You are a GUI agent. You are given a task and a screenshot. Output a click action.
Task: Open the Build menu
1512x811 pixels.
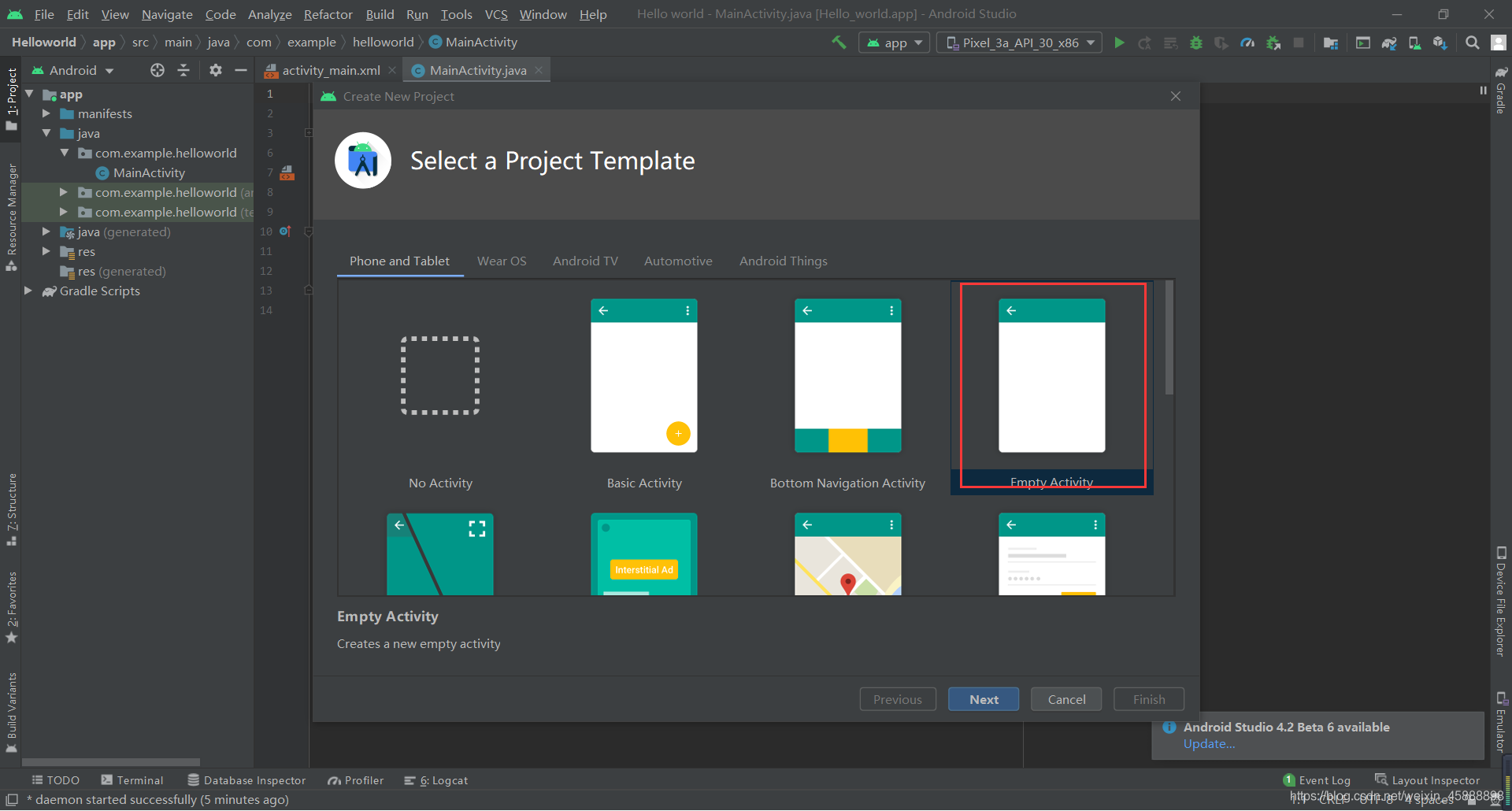(380, 14)
